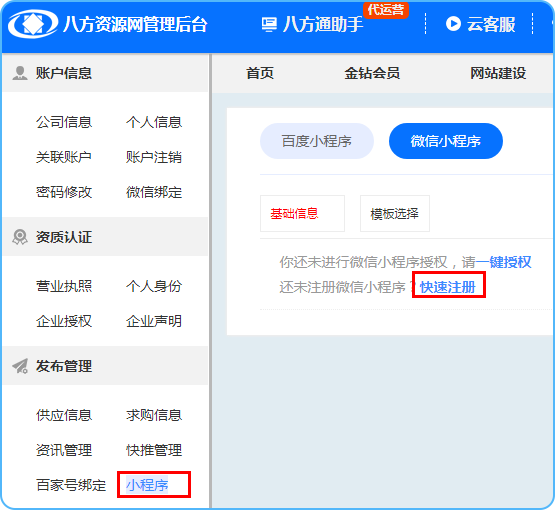Switch to 百度小程序 pill tab

(x=317, y=141)
